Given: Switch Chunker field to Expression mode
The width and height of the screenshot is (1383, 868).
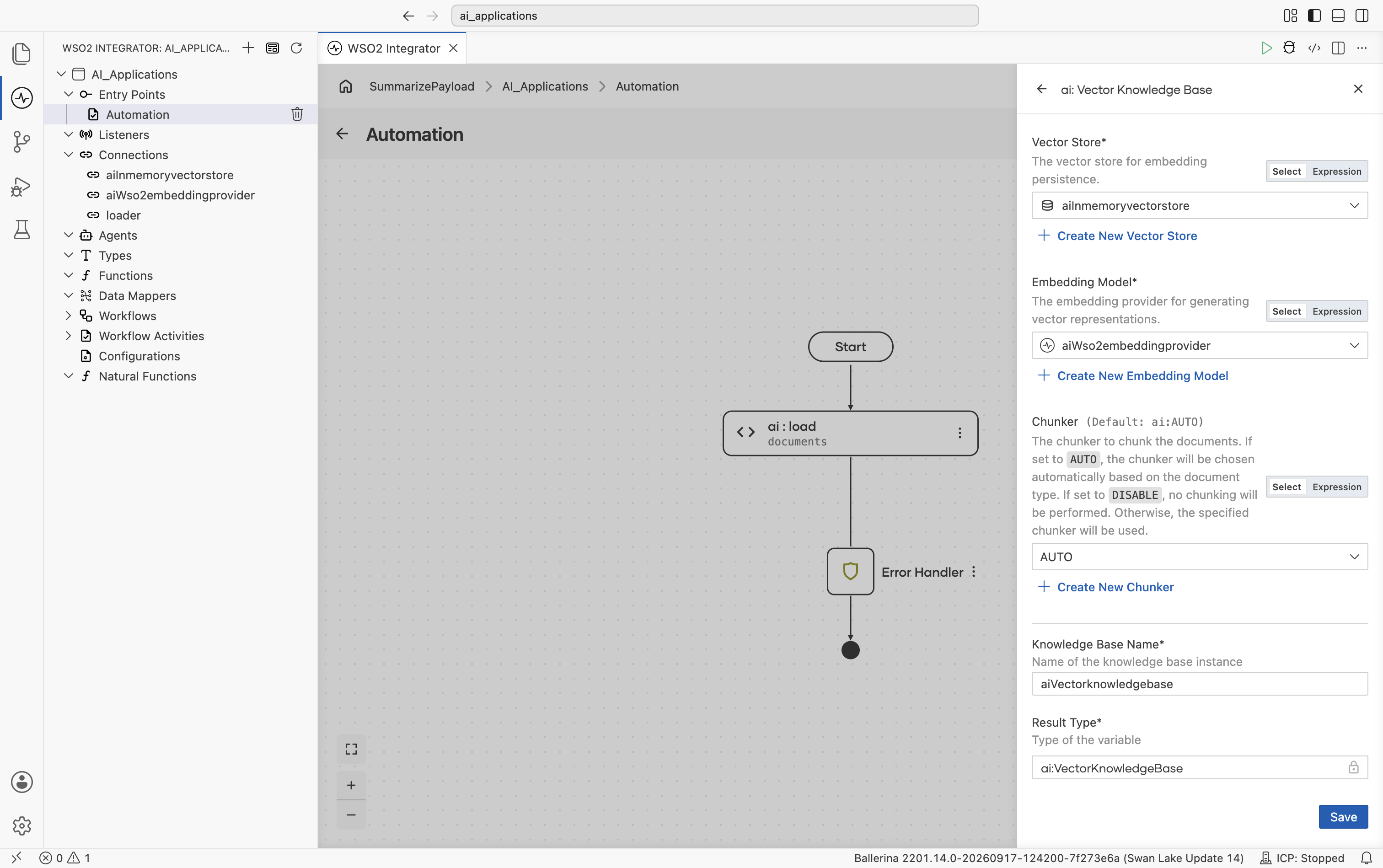Looking at the screenshot, I should tap(1336, 487).
